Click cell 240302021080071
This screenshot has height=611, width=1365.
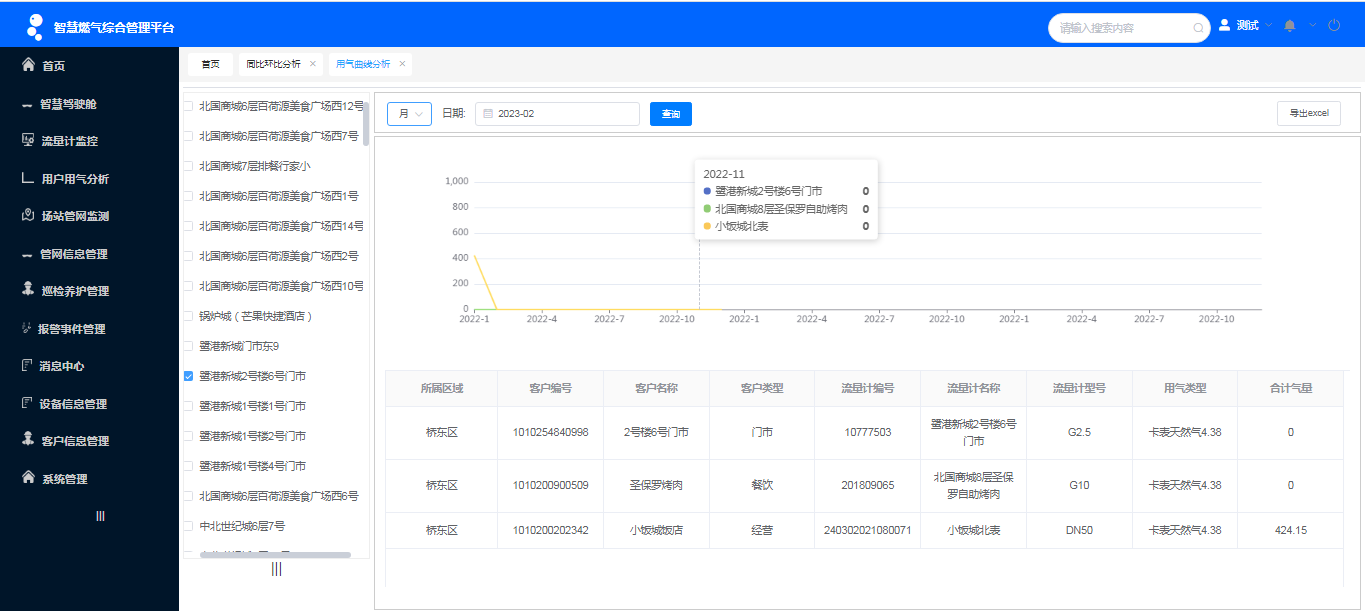[x=867, y=530]
